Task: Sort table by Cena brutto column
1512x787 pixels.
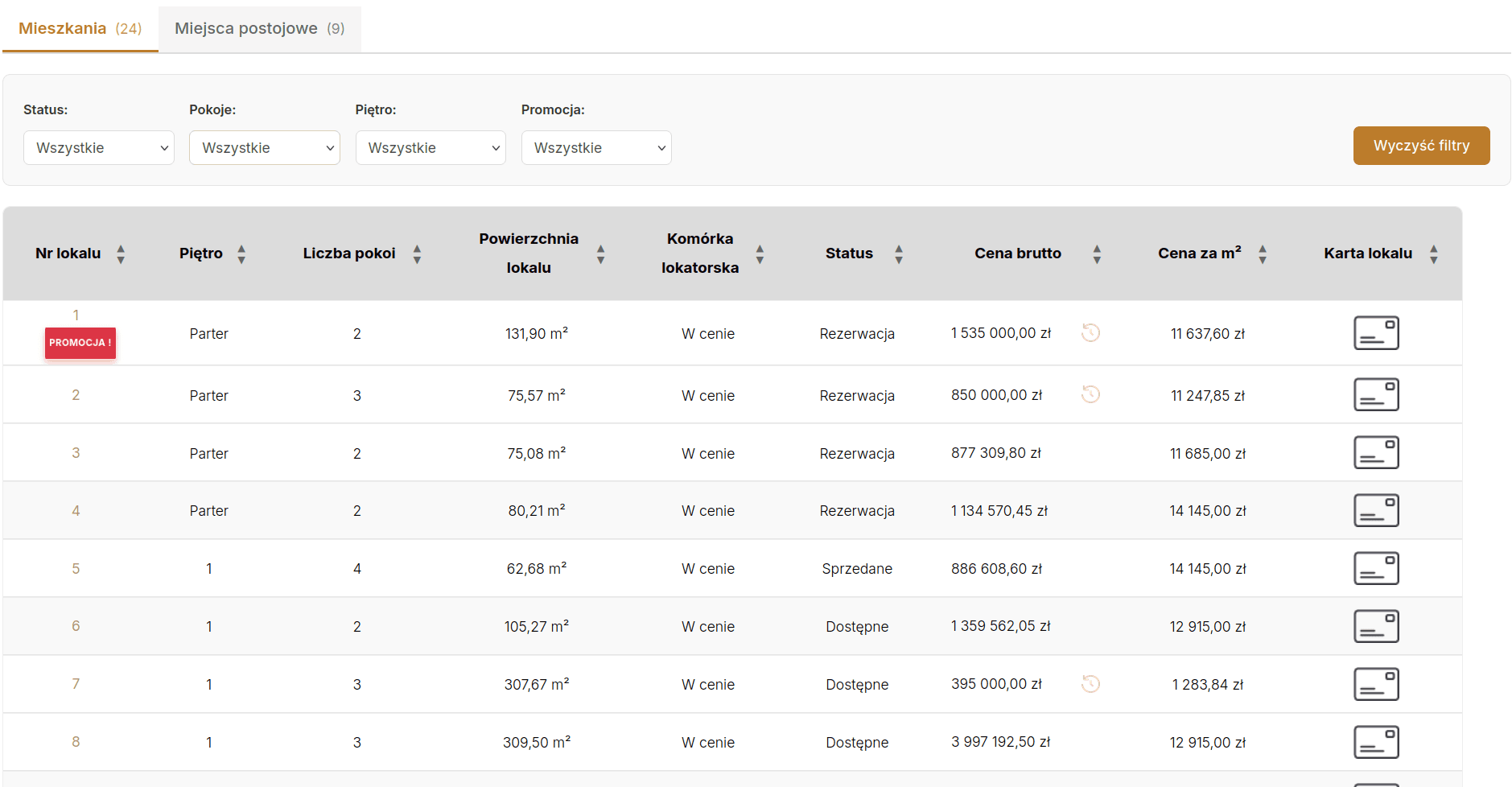Action: (x=1096, y=254)
